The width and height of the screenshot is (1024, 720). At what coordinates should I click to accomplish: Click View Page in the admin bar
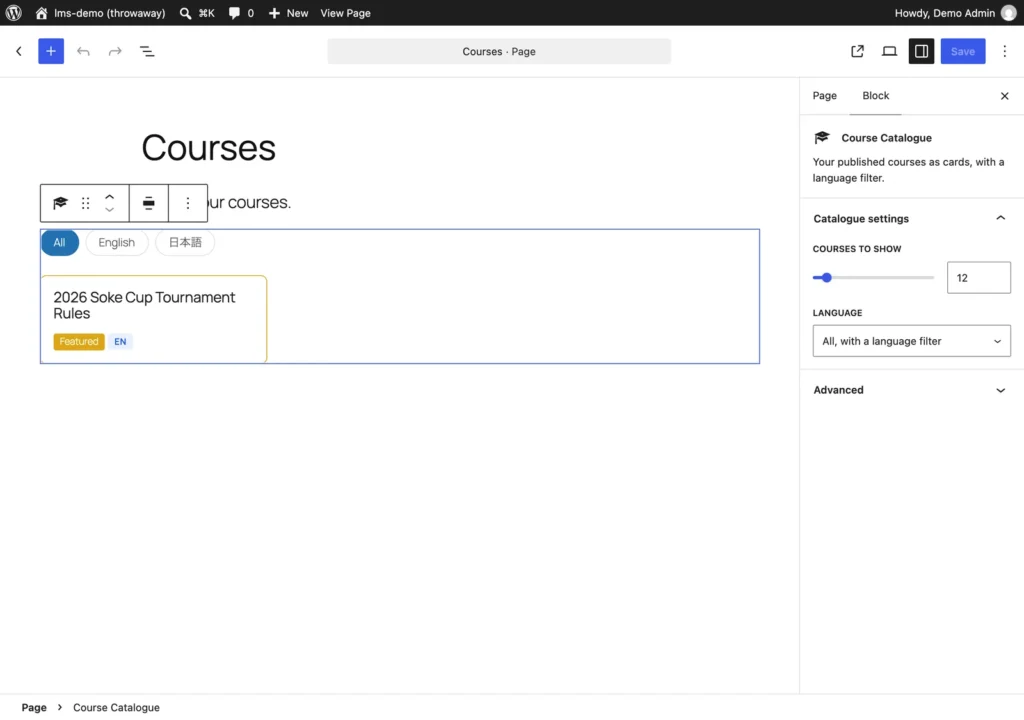click(x=345, y=13)
